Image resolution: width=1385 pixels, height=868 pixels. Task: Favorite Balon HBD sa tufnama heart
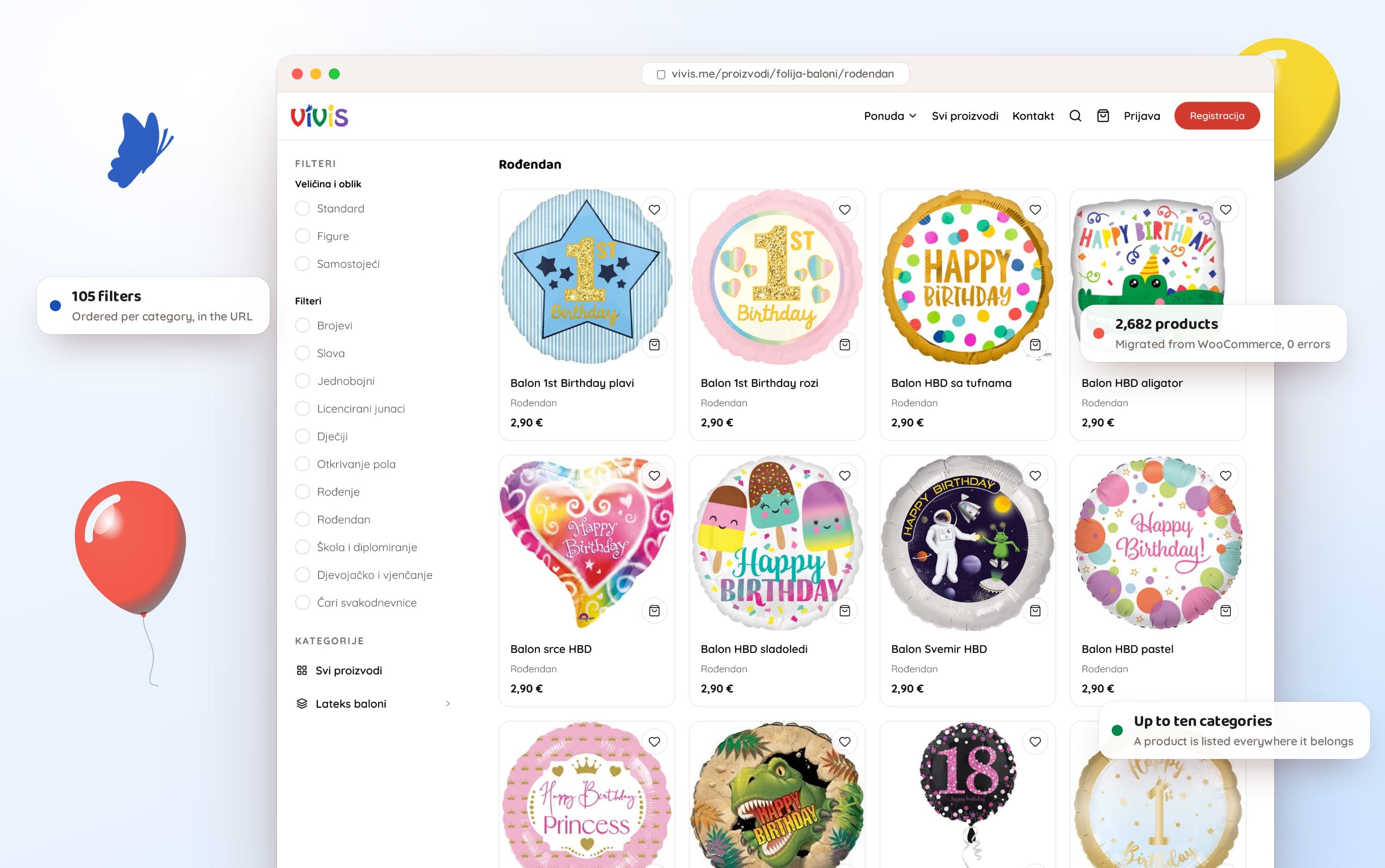pos(1036,210)
